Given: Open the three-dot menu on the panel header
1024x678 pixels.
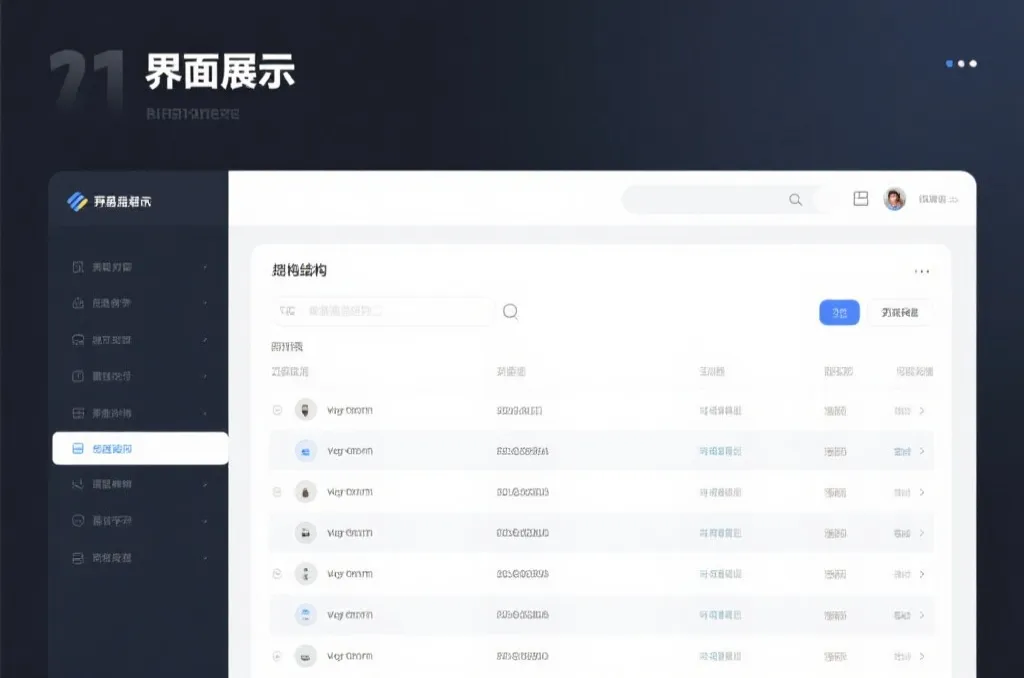Looking at the screenshot, I should pyautogui.click(x=923, y=269).
